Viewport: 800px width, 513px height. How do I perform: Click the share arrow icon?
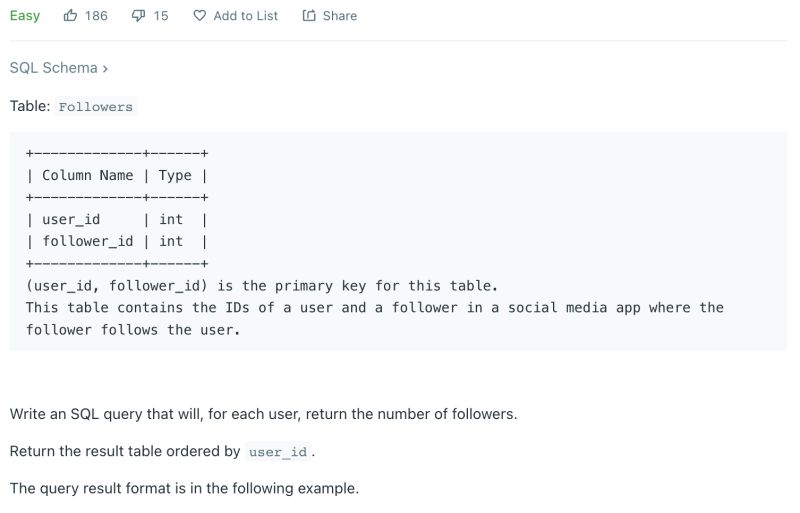coord(309,15)
